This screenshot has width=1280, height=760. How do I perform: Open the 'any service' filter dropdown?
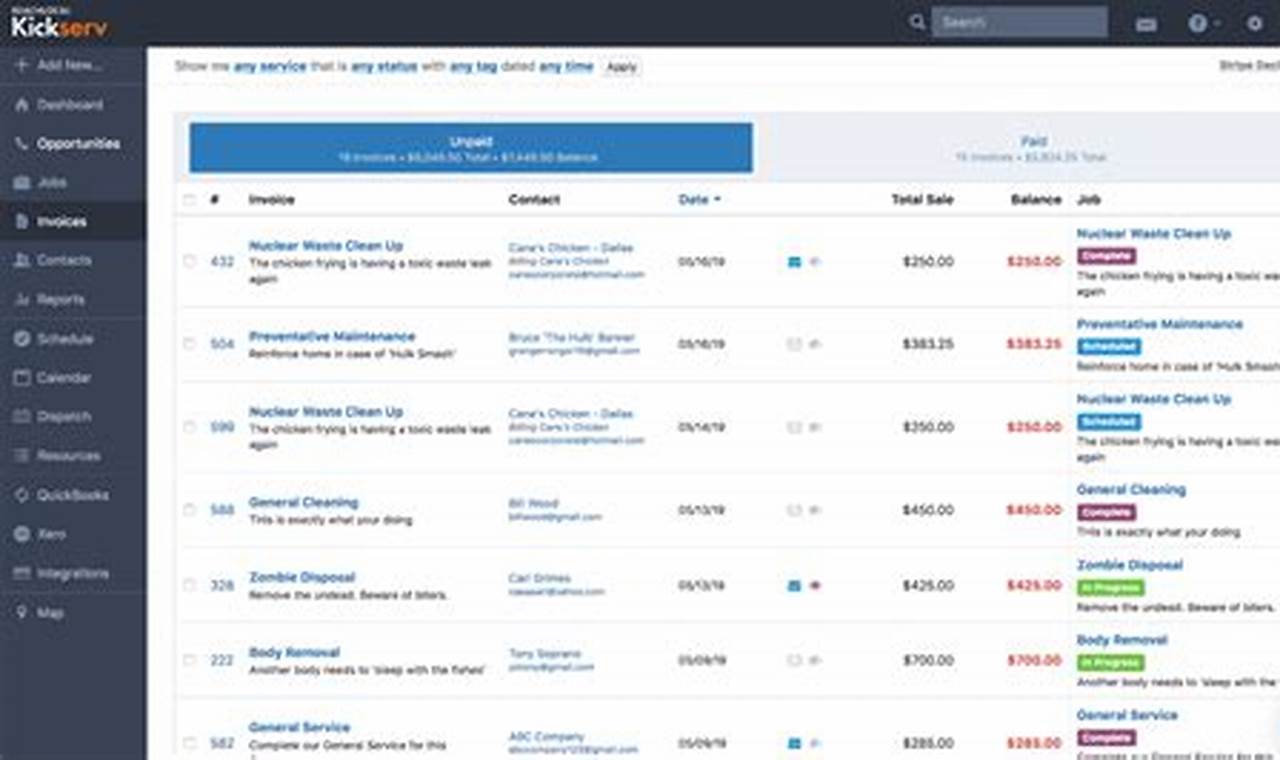point(270,67)
